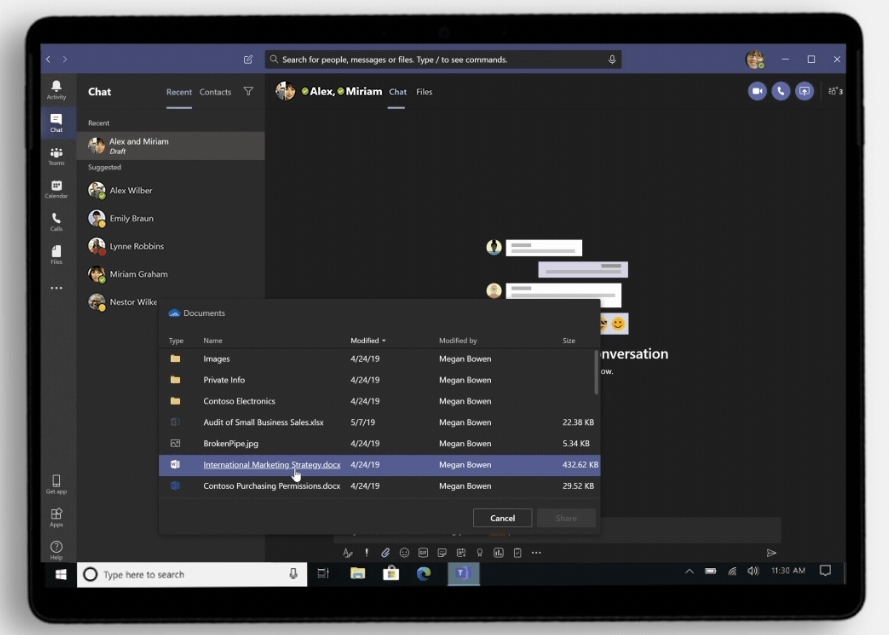Open Microsoft Edge from the taskbar
The height and width of the screenshot is (635, 889).
point(425,573)
